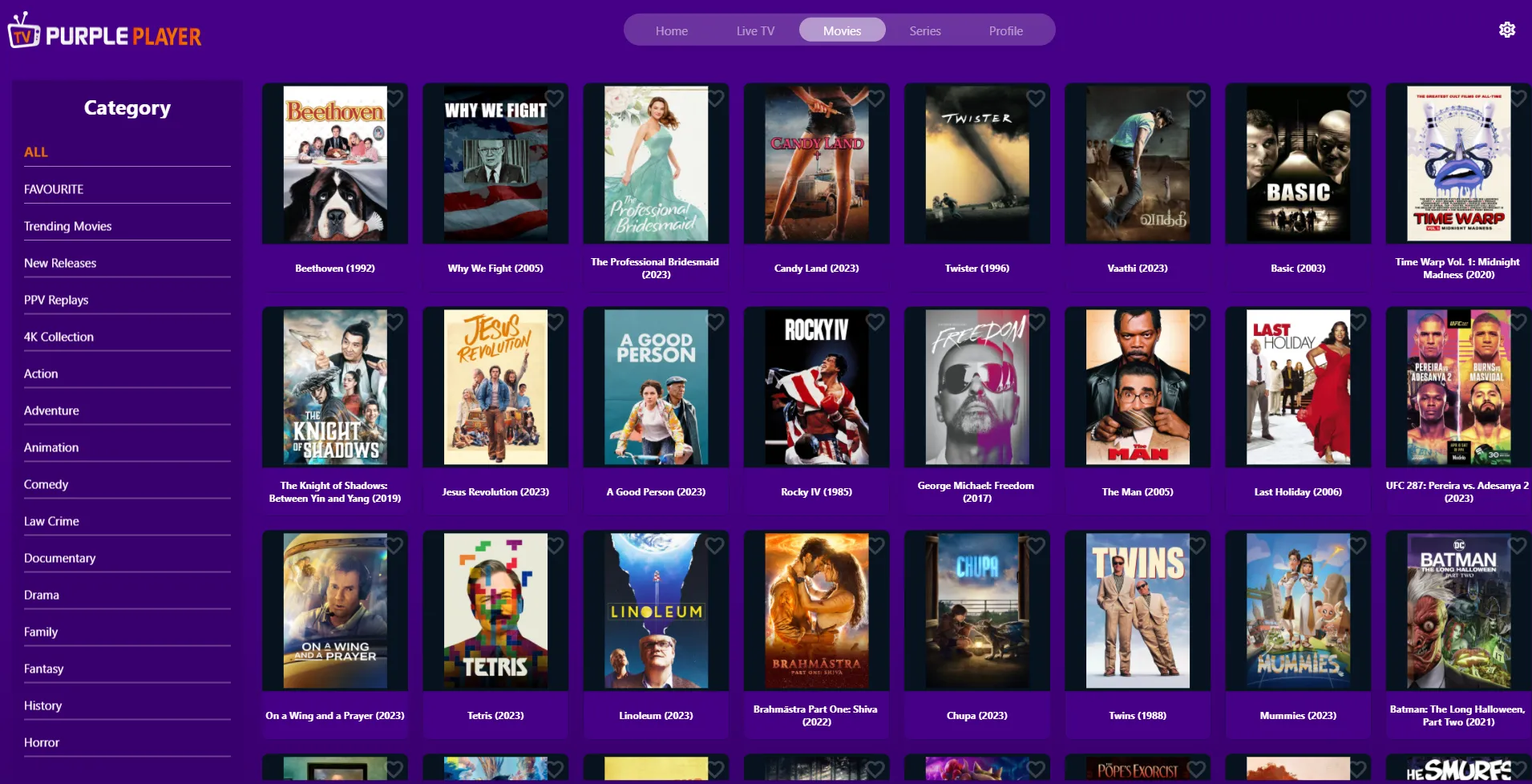The width and height of the screenshot is (1532, 784).
Task: Open the History category
Action: click(x=127, y=705)
